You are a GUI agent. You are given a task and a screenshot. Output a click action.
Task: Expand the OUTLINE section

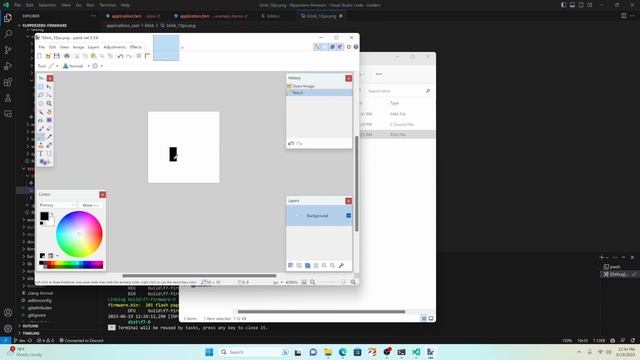click(x=30, y=326)
